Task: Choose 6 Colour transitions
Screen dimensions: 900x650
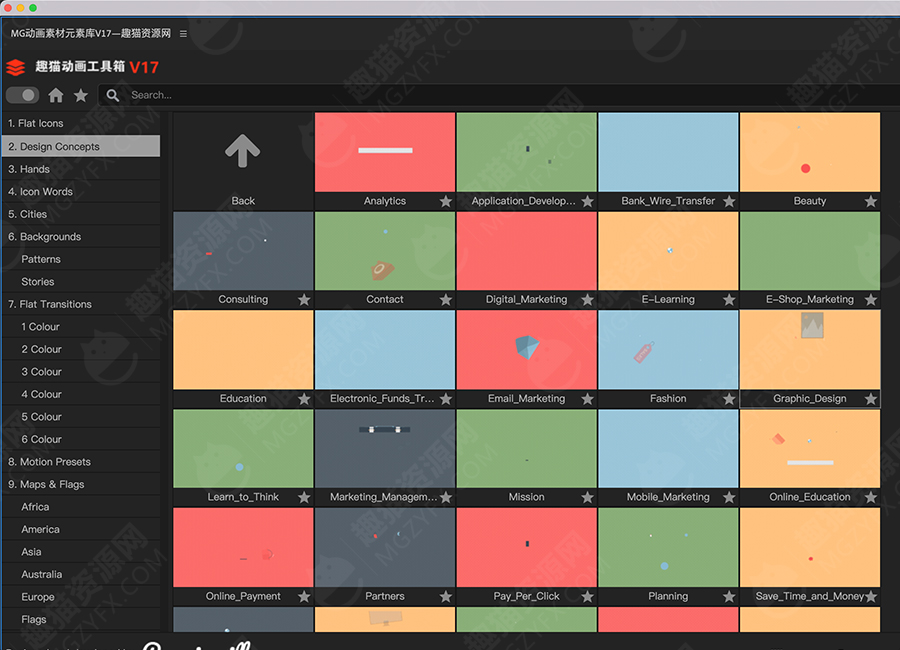Action: pyautogui.click(x=81, y=439)
